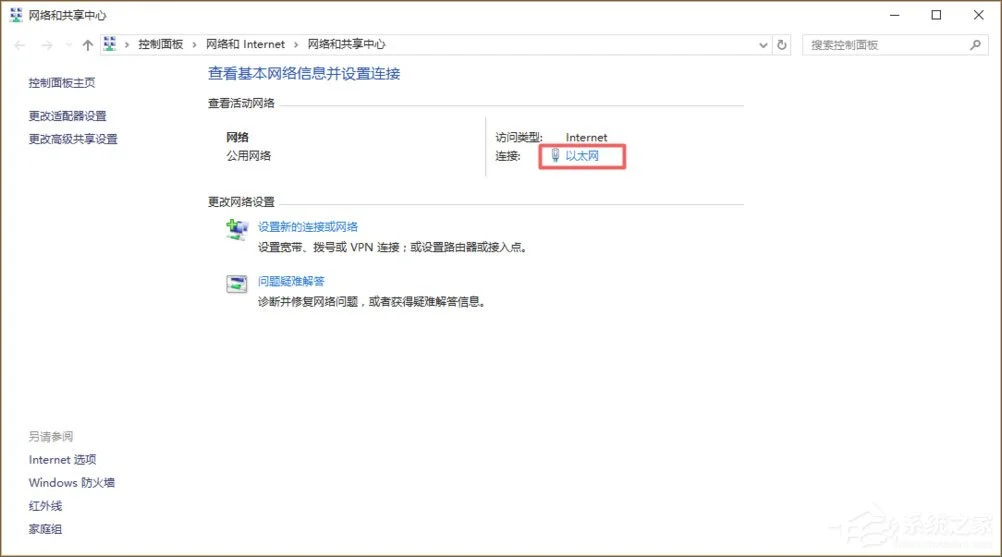
Task: Click the control panel icon in address bar
Action: point(111,45)
